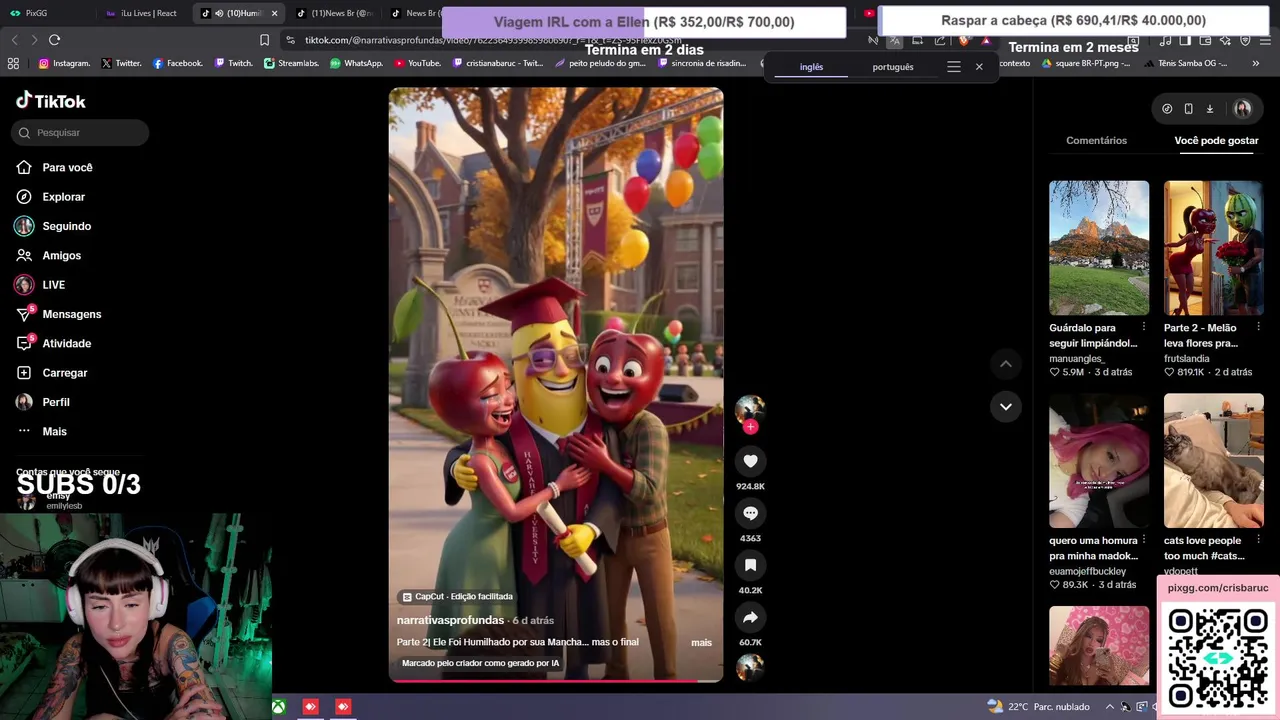Screen dimensions: 1280x720
Task: Close the translate popup
Action: [x=979, y=67]
